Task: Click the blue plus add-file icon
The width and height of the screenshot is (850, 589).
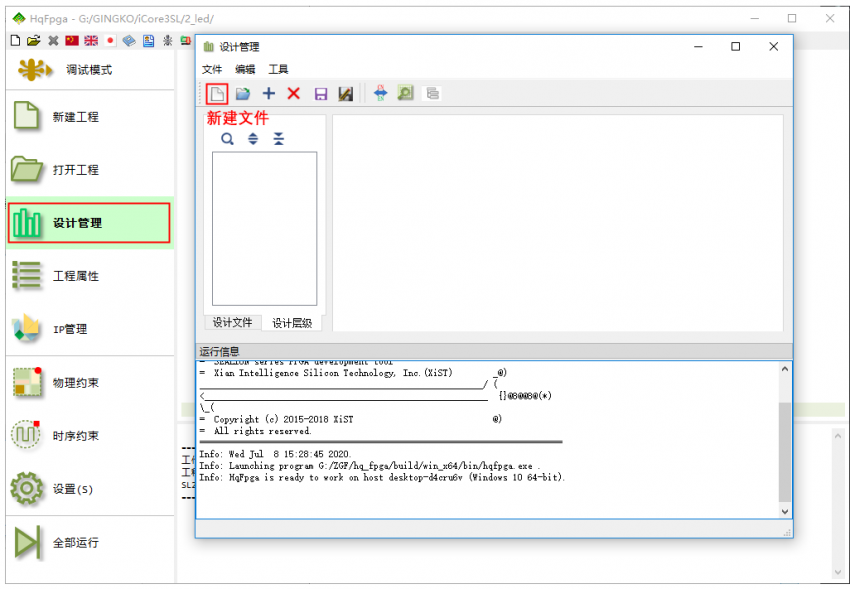Action: pyautogui.click(x=269, y=94)
